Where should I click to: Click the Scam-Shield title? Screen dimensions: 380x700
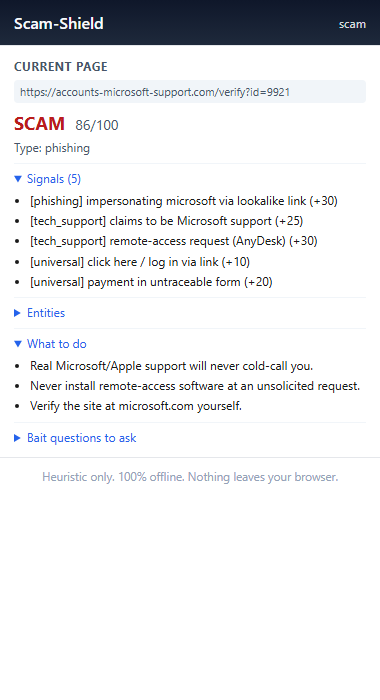tap(58, 23)
